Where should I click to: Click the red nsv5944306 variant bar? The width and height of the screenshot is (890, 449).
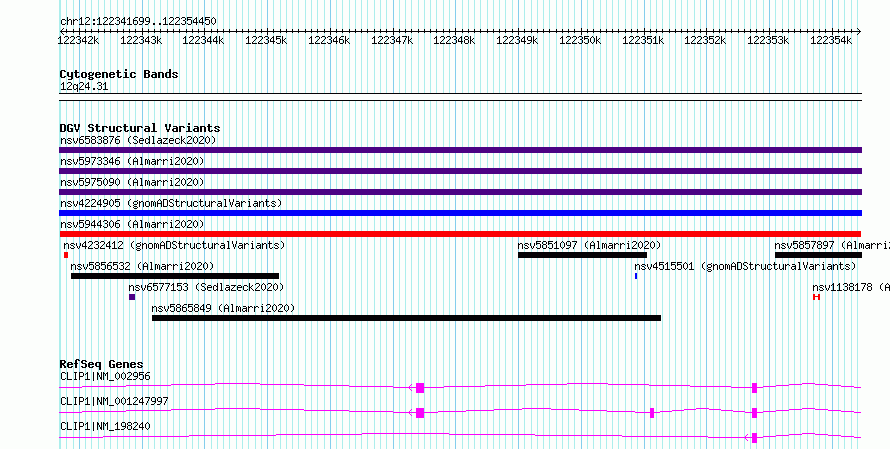point(460,234)
